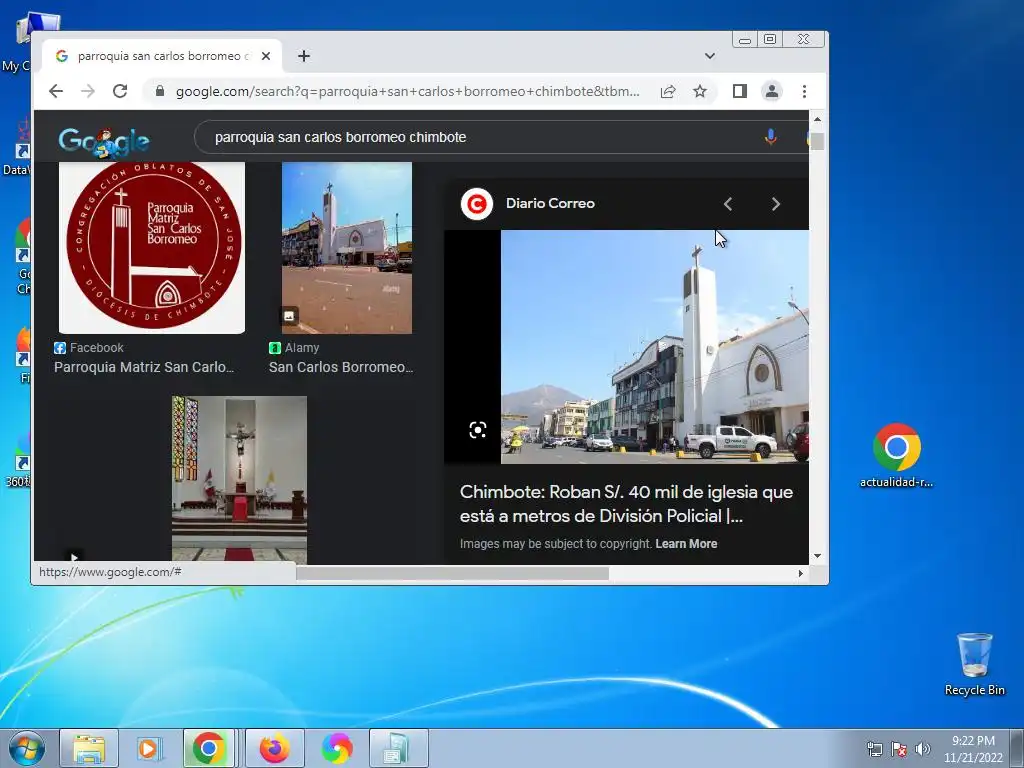Screen dimensions: 1024x768
Task: Open the clock showing 9:22 PM
Action: [973, 749]
